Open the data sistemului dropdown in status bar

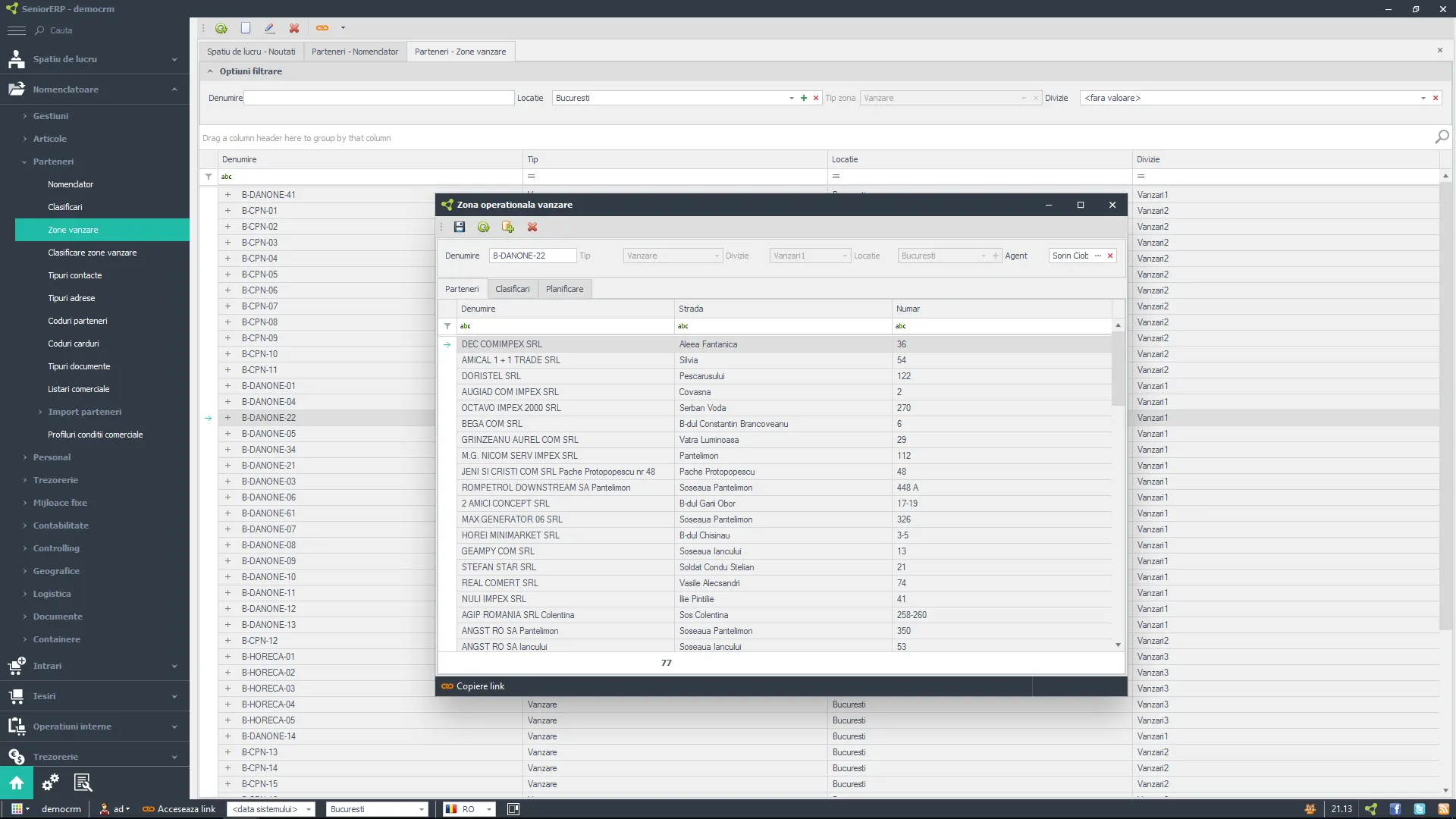(309, 809)
